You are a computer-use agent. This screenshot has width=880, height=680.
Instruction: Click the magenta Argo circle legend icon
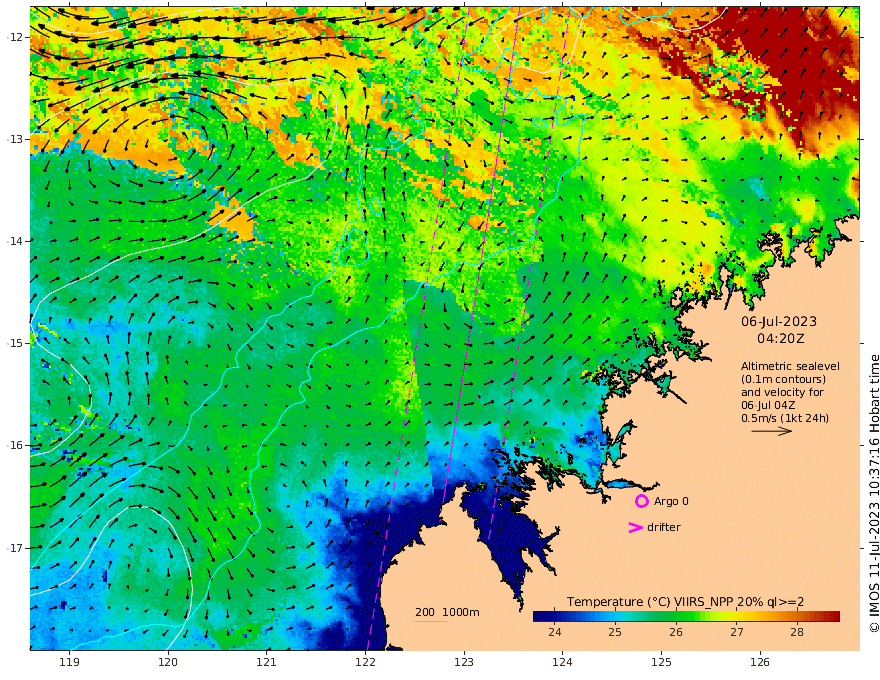[641, 501]
